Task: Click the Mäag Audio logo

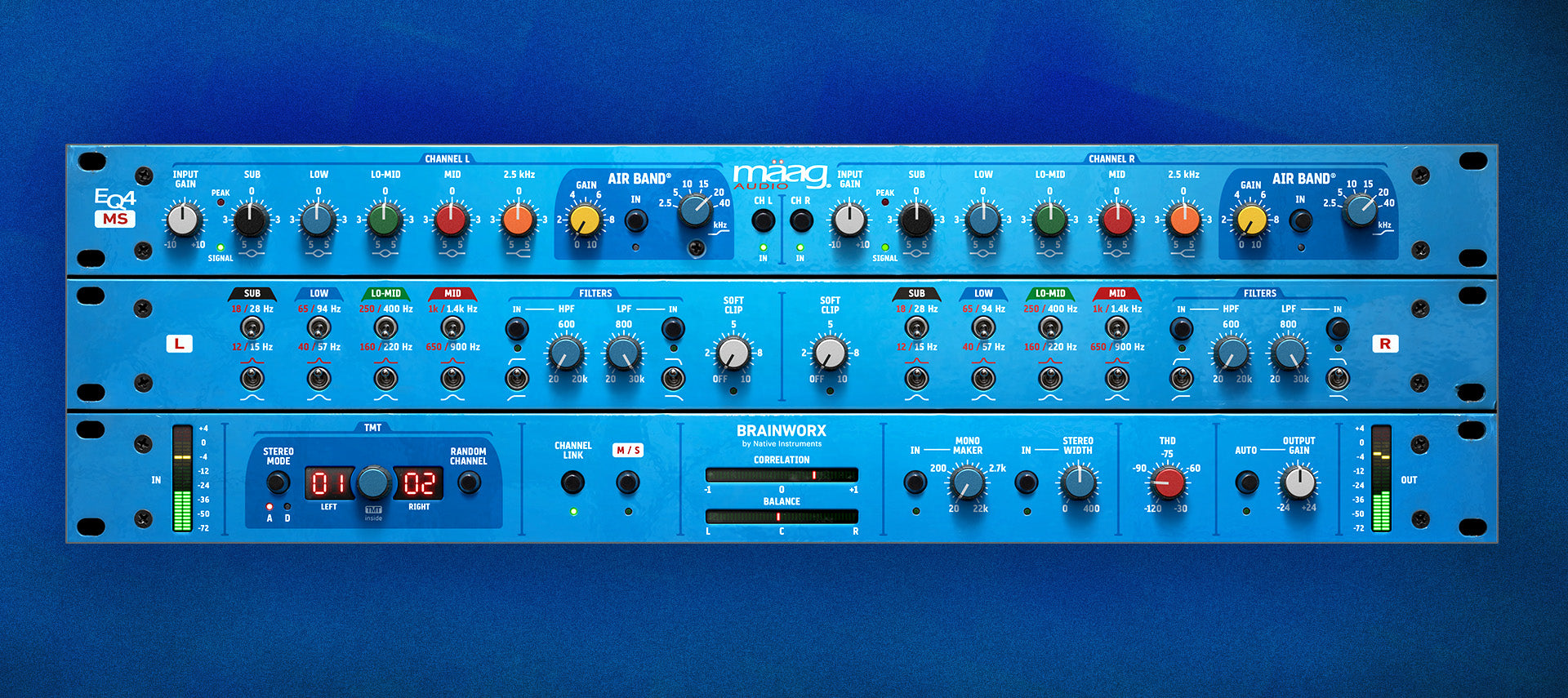Action: pos(780,176)
